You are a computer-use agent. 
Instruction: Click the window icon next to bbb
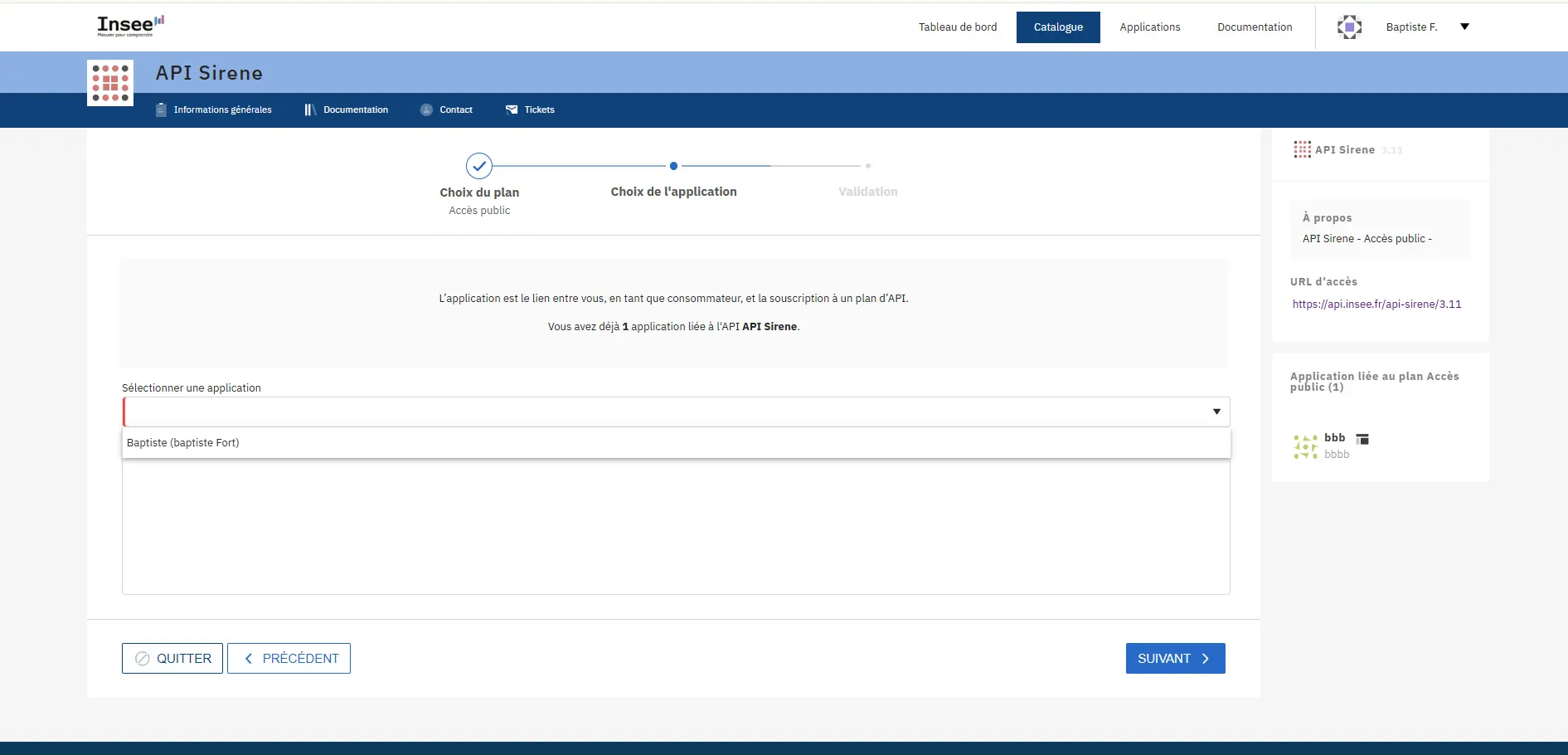coord(1362,439)
